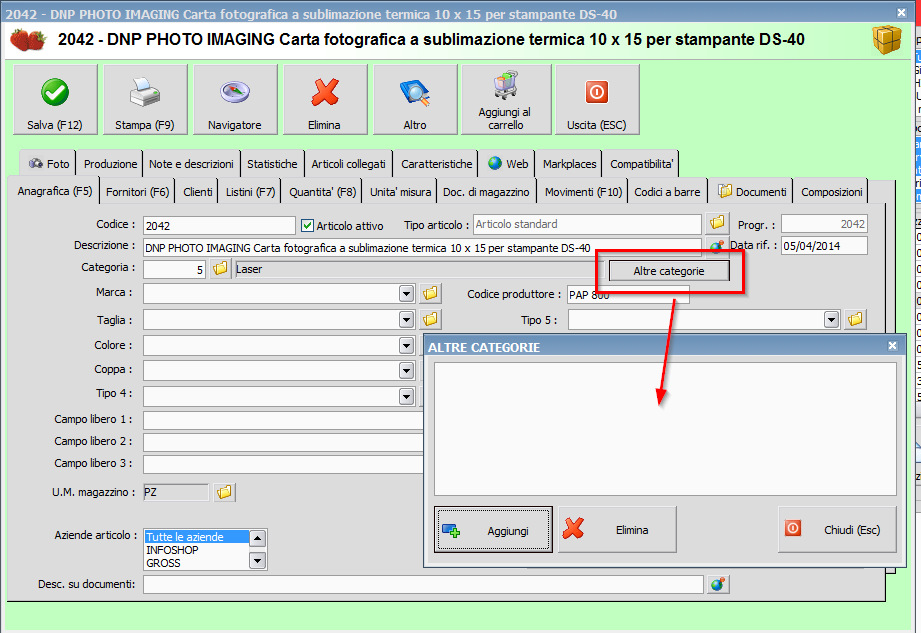Open the Caratteristiche tab

pyautogui.click(x=436, y=164)
